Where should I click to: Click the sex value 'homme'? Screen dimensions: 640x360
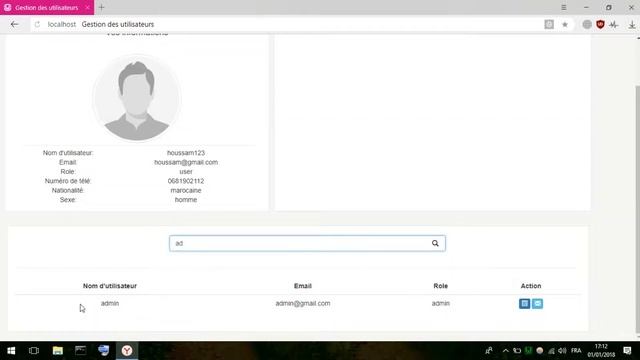(186, 200)
